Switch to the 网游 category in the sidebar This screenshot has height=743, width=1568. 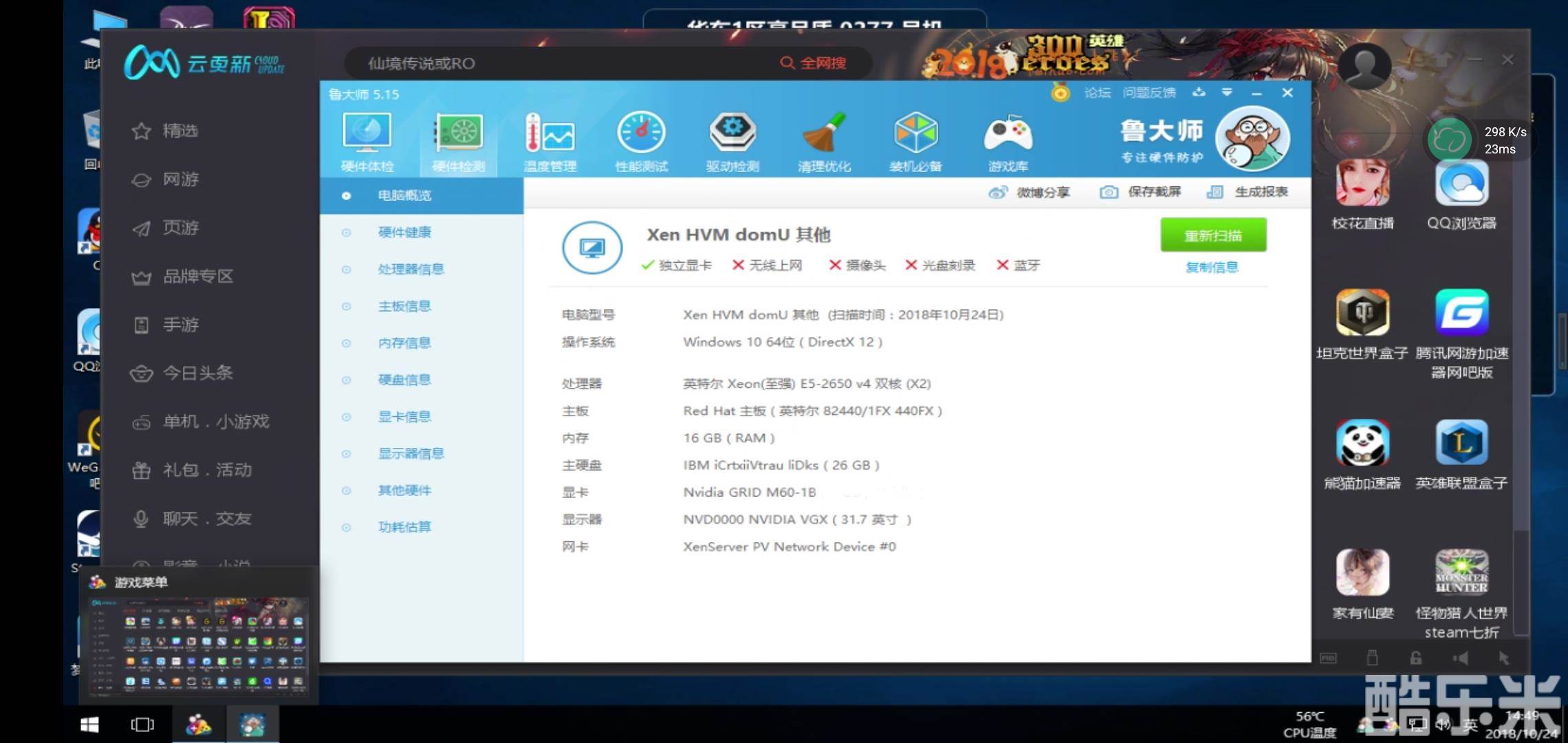pyautogui.click(x=180, y=180)
